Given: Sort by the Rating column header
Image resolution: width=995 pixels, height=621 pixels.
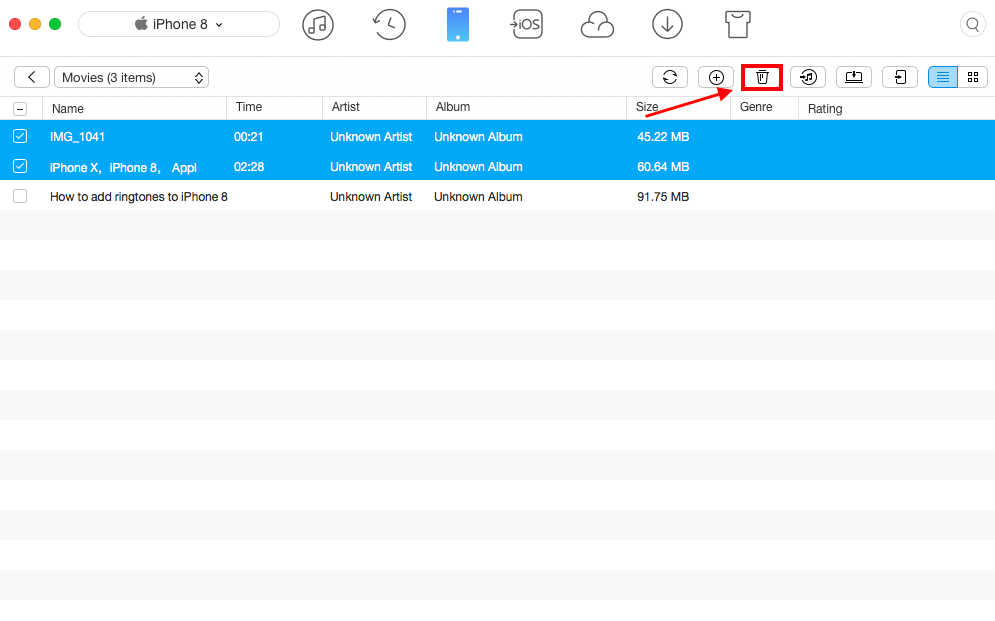Looking at the screenshot, I should click(x=825, y=108).
